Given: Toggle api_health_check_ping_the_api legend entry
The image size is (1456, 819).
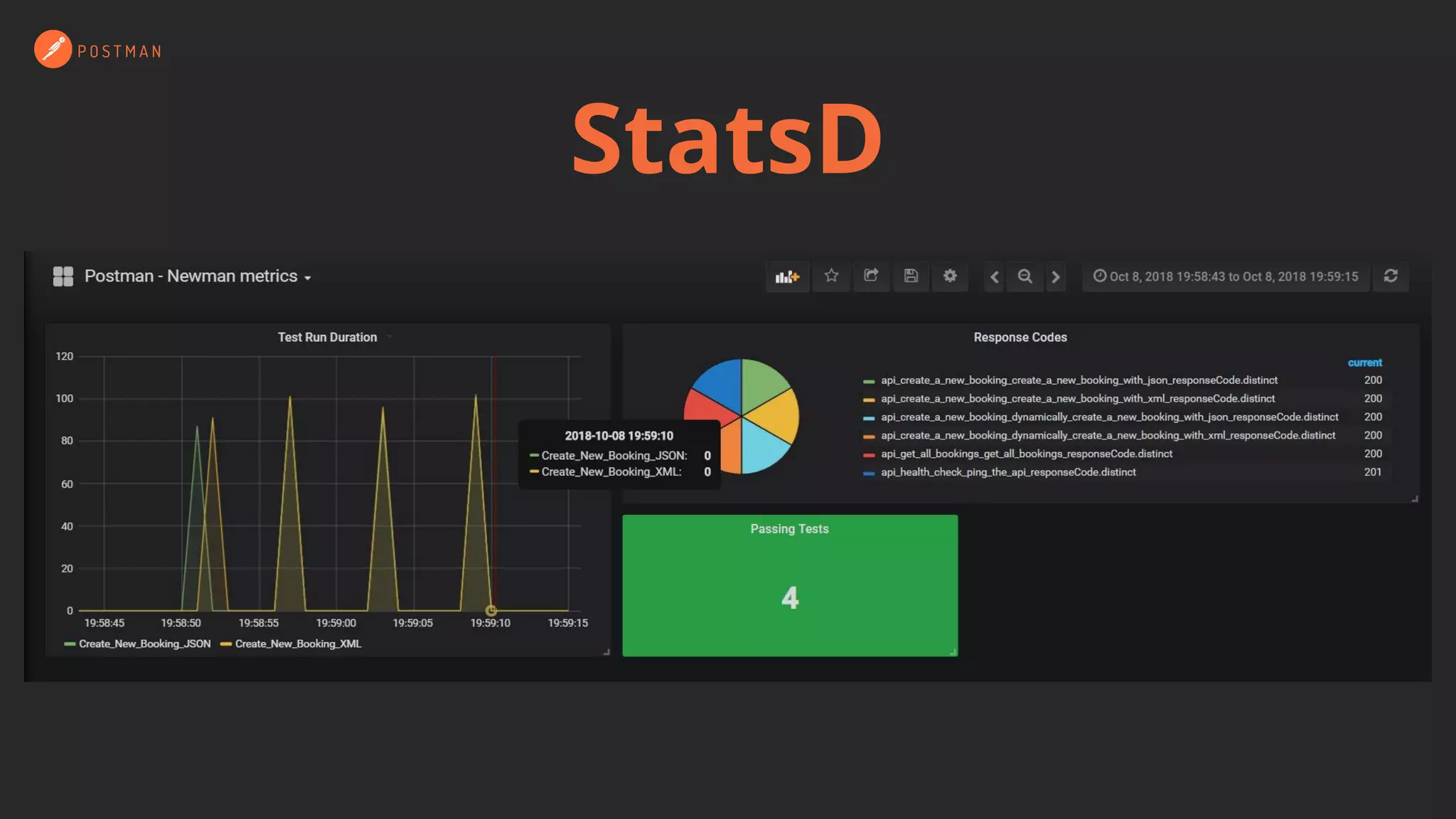Looking at the screenshot, I should [1008, 472].
